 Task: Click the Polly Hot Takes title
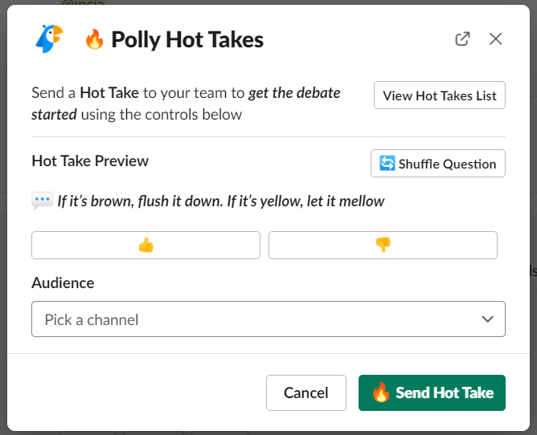(187, 40)
